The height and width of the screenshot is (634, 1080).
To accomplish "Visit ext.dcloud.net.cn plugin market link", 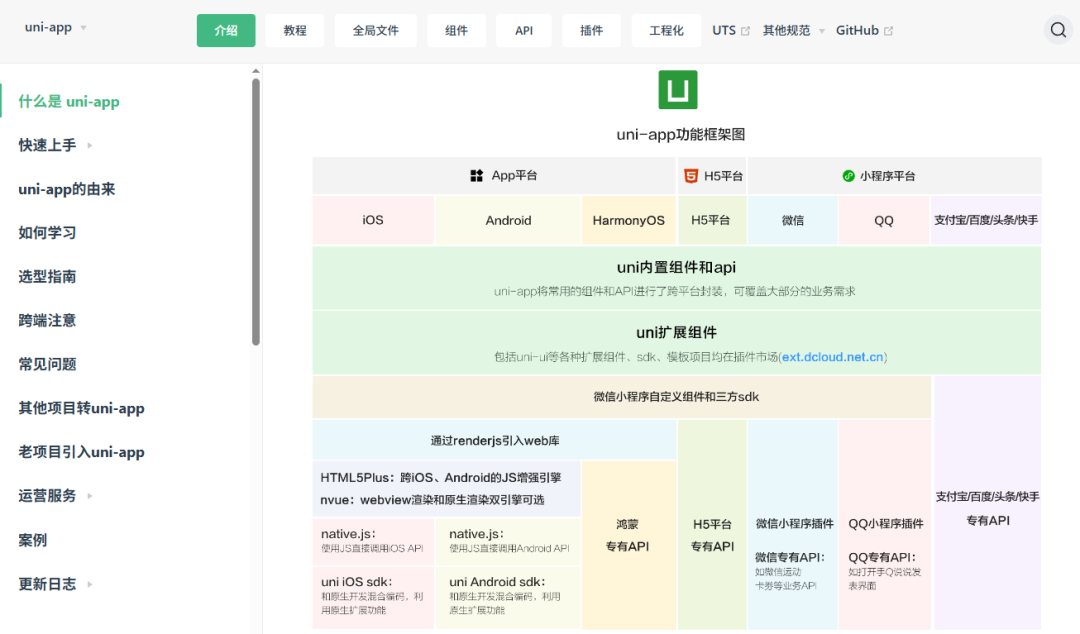I will [833, 357].
